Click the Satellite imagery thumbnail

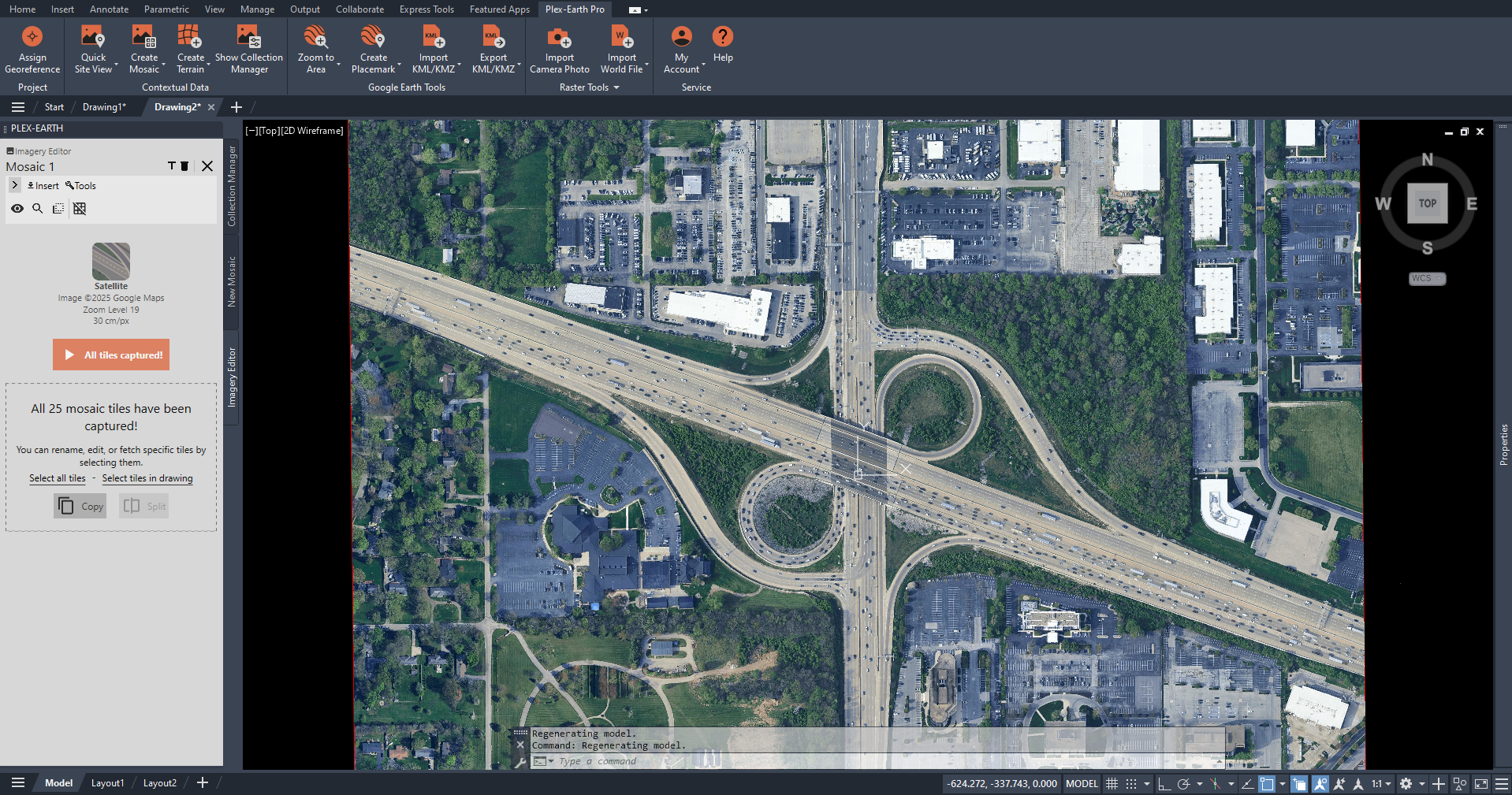[x=111, y=261]
